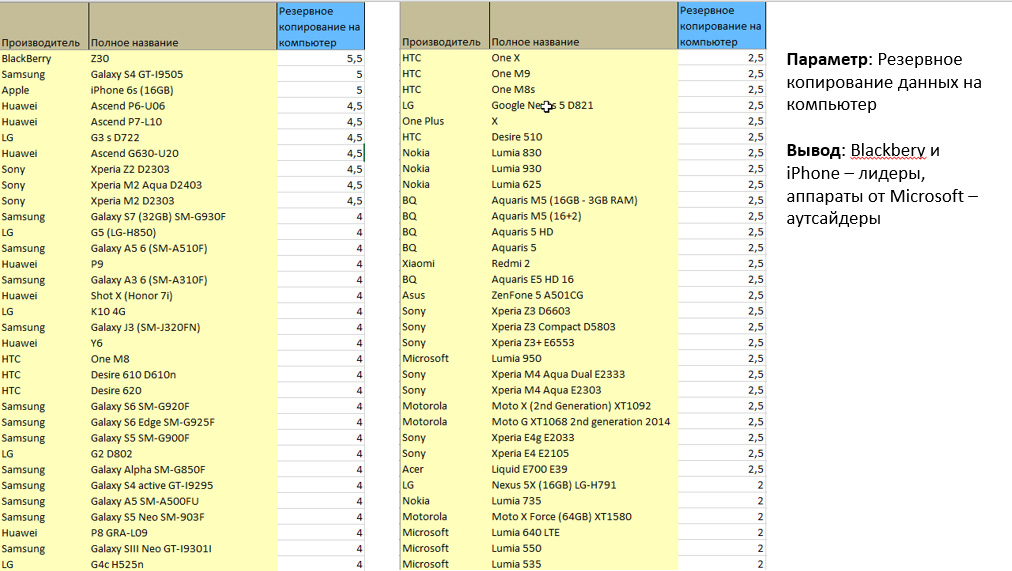The height and width of the screenshot is (571, 1012).
Task: Click the P8 GRA-L09 cell
Action: [183, 533]
